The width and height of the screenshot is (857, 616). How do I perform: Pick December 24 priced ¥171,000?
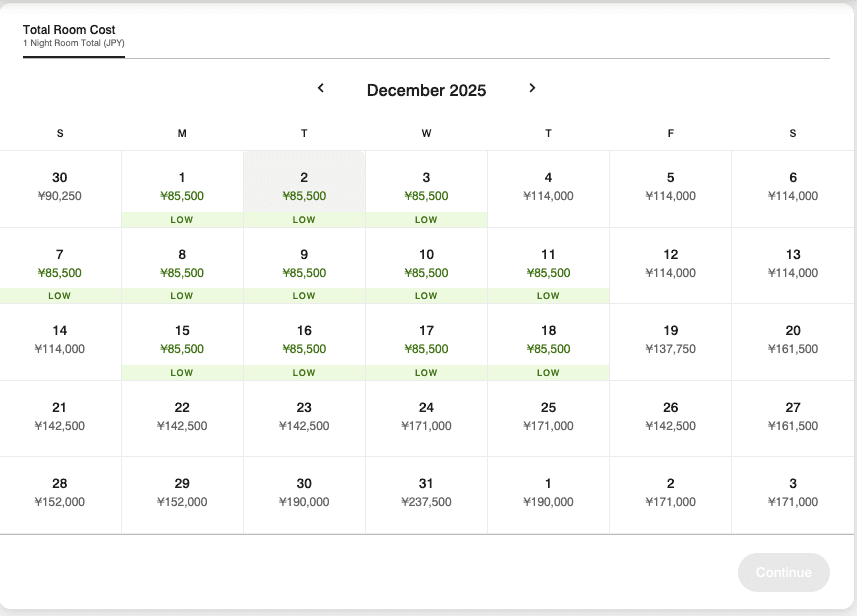[x=426, y=417]
